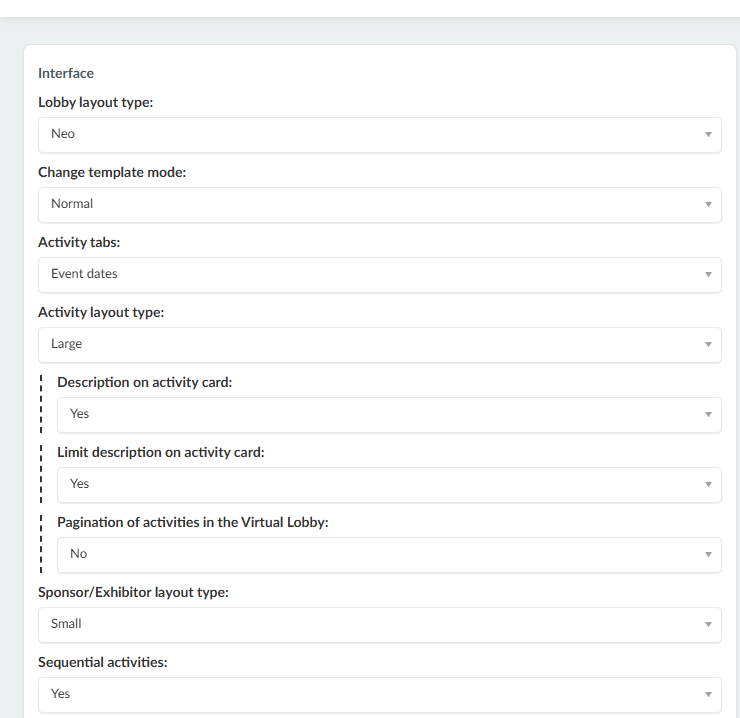Viewport: 740px width, 718px height.
Task: Click the arrow in Sequential activities field
Action: coord(708,694)
